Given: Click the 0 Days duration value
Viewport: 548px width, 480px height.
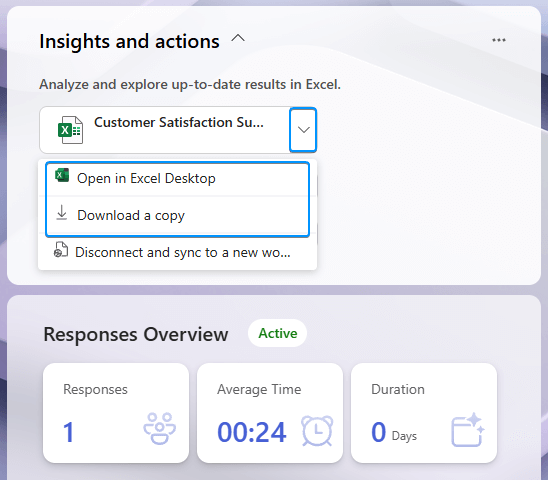Looking at the screenshot, I should [x=394, y=432].
